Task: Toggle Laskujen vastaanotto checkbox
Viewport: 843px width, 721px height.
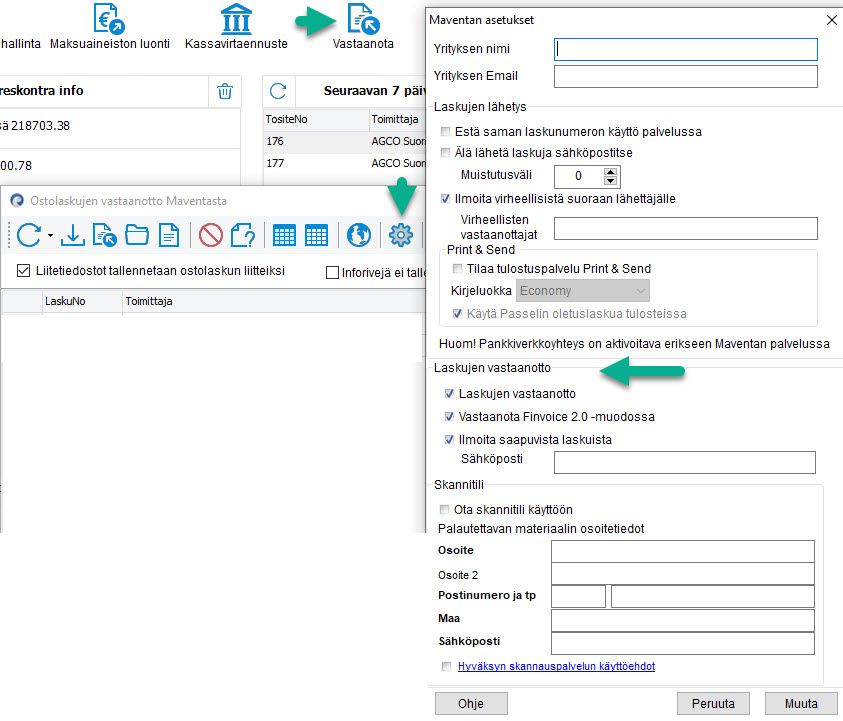Action: tap(449, 394)
